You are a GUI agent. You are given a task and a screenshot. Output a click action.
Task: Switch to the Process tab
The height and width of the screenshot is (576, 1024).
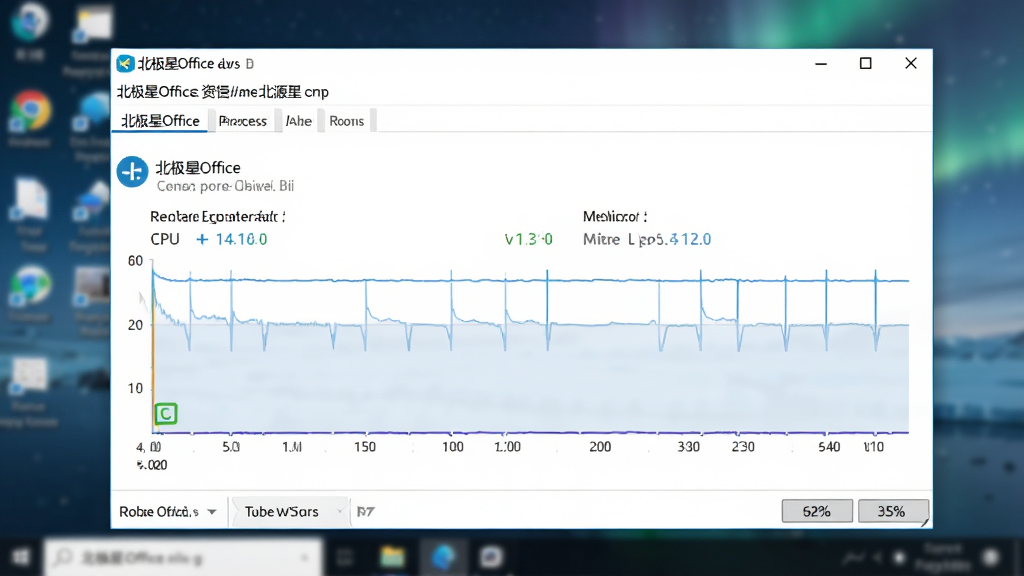tap(243, 121)
